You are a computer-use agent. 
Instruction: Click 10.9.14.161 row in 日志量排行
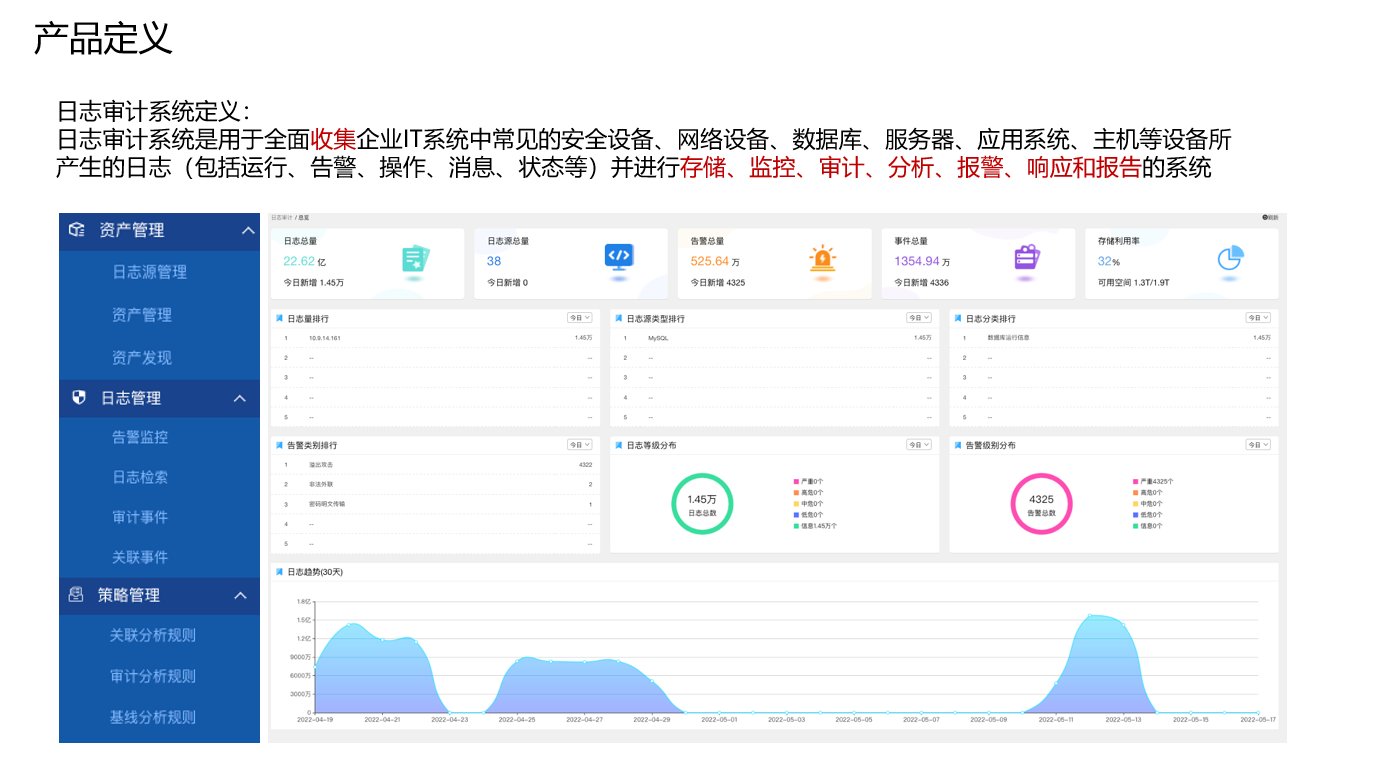click(x=436, y=338)
